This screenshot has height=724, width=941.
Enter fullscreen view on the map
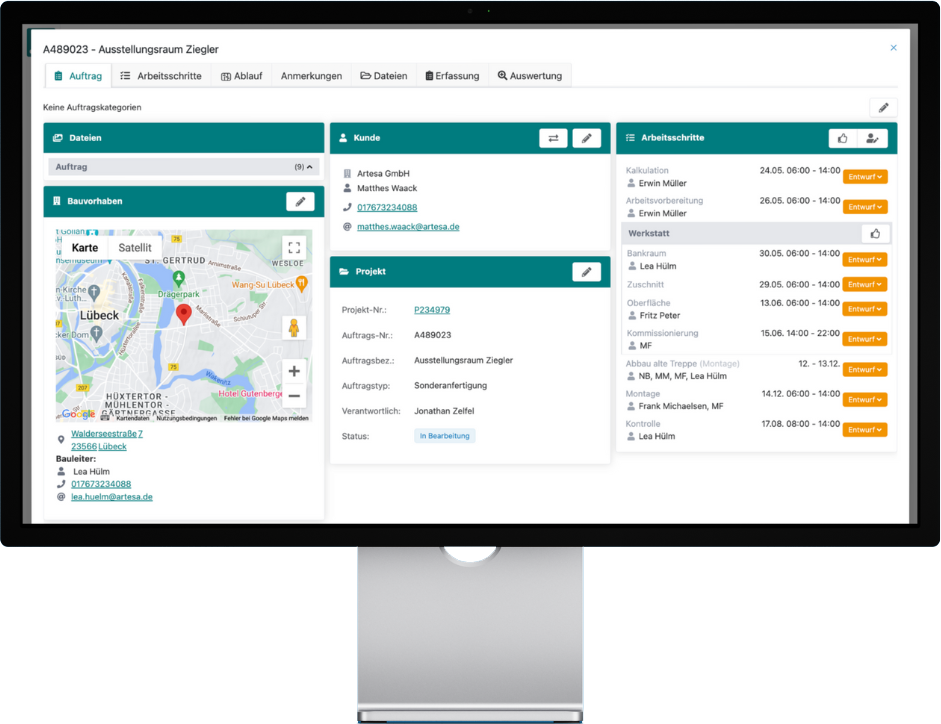(293, 247)
